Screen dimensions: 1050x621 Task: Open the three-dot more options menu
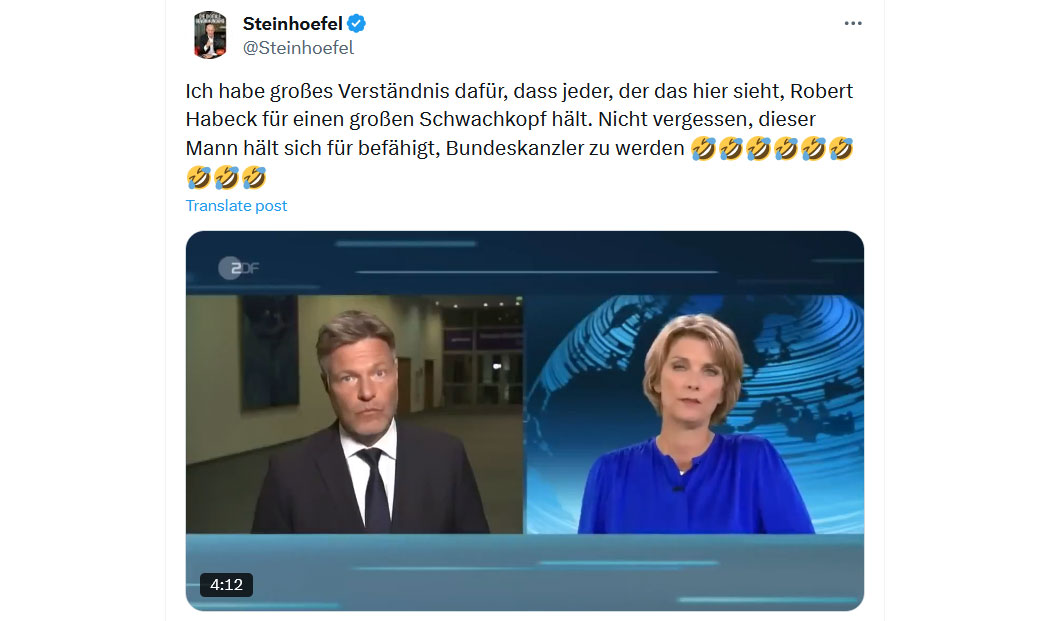852,23
